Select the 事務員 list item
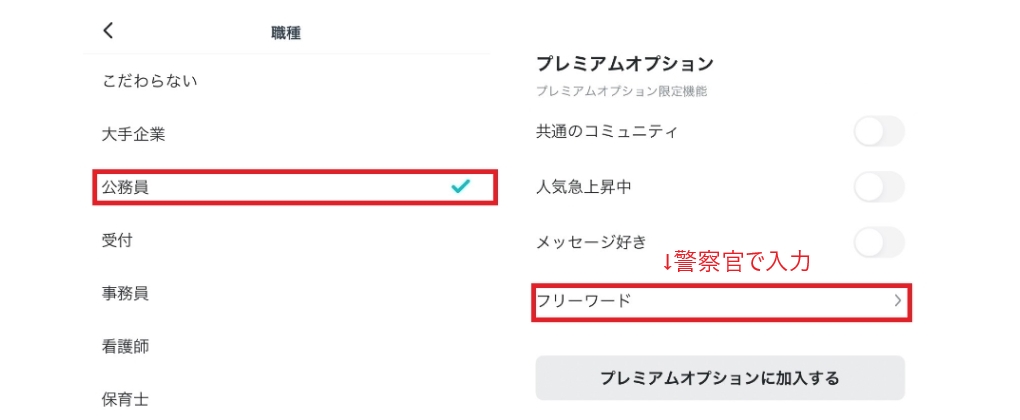Viewport: 1020px width, 420px height. [x=125, y=293]
